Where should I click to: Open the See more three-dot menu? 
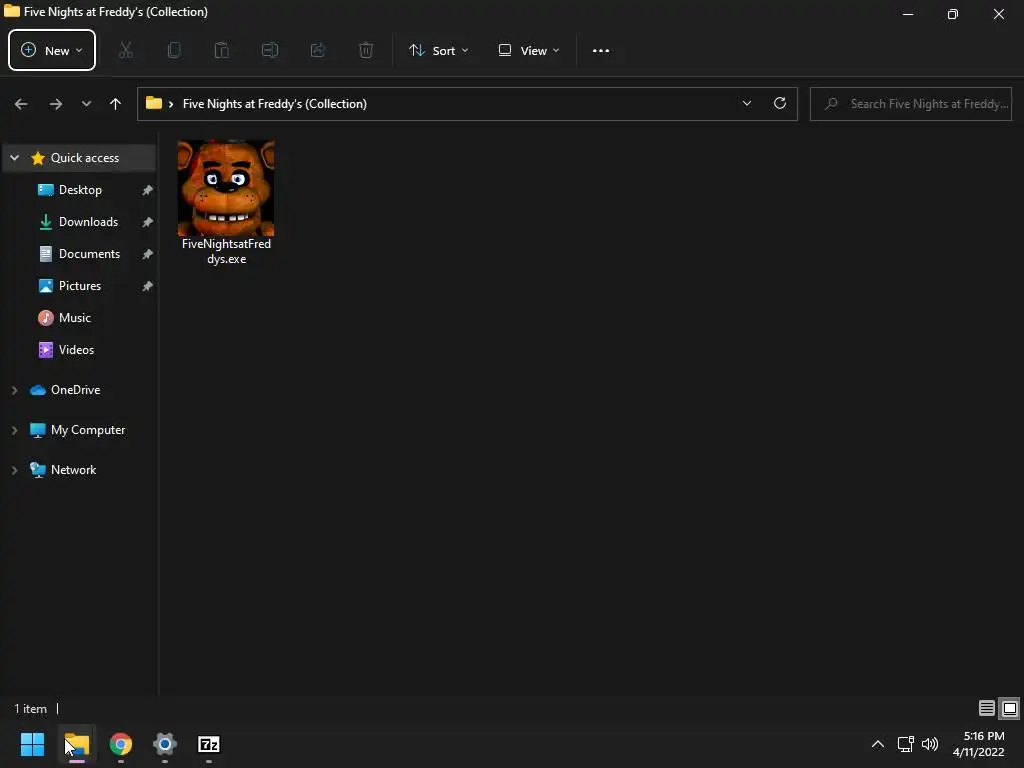tap(601, 50)
